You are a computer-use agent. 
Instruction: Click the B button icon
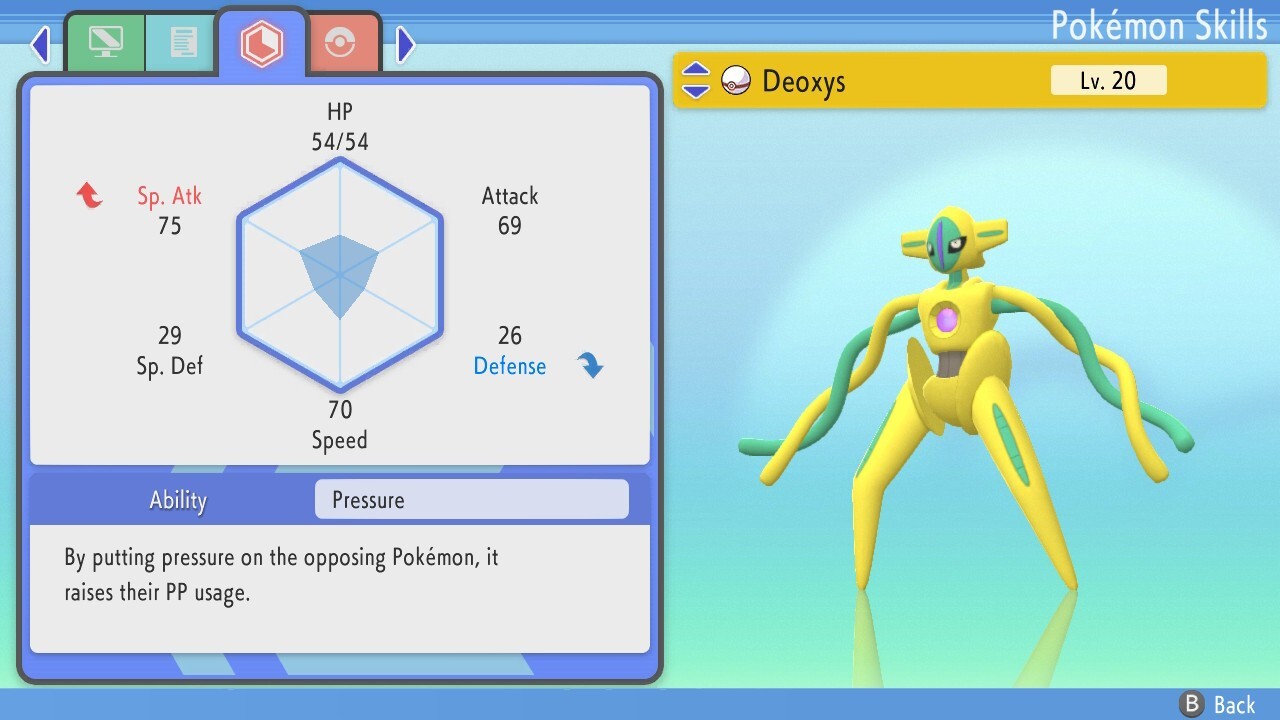point(1191,704)
